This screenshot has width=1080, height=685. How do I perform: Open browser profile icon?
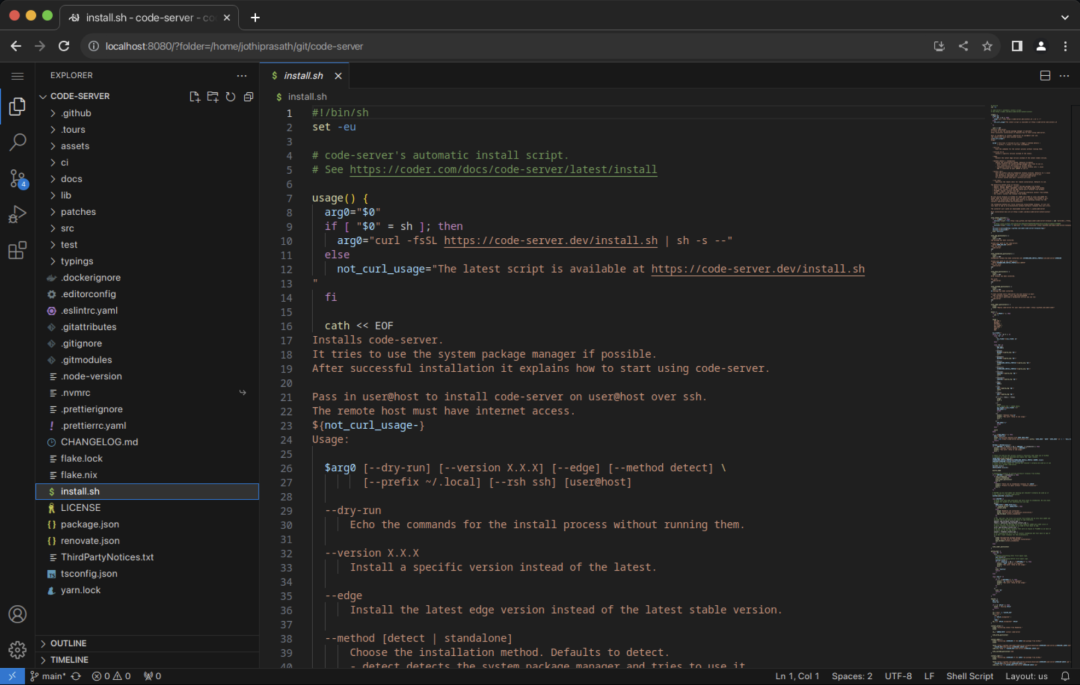tap(1041, 46)
